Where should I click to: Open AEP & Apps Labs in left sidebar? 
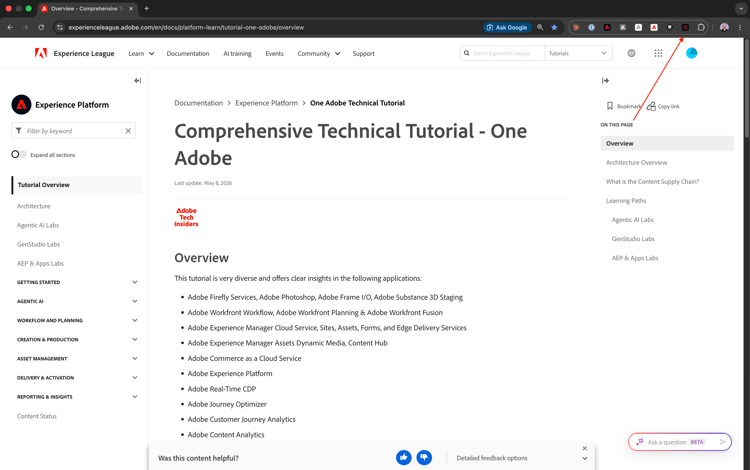pos(40,263)
